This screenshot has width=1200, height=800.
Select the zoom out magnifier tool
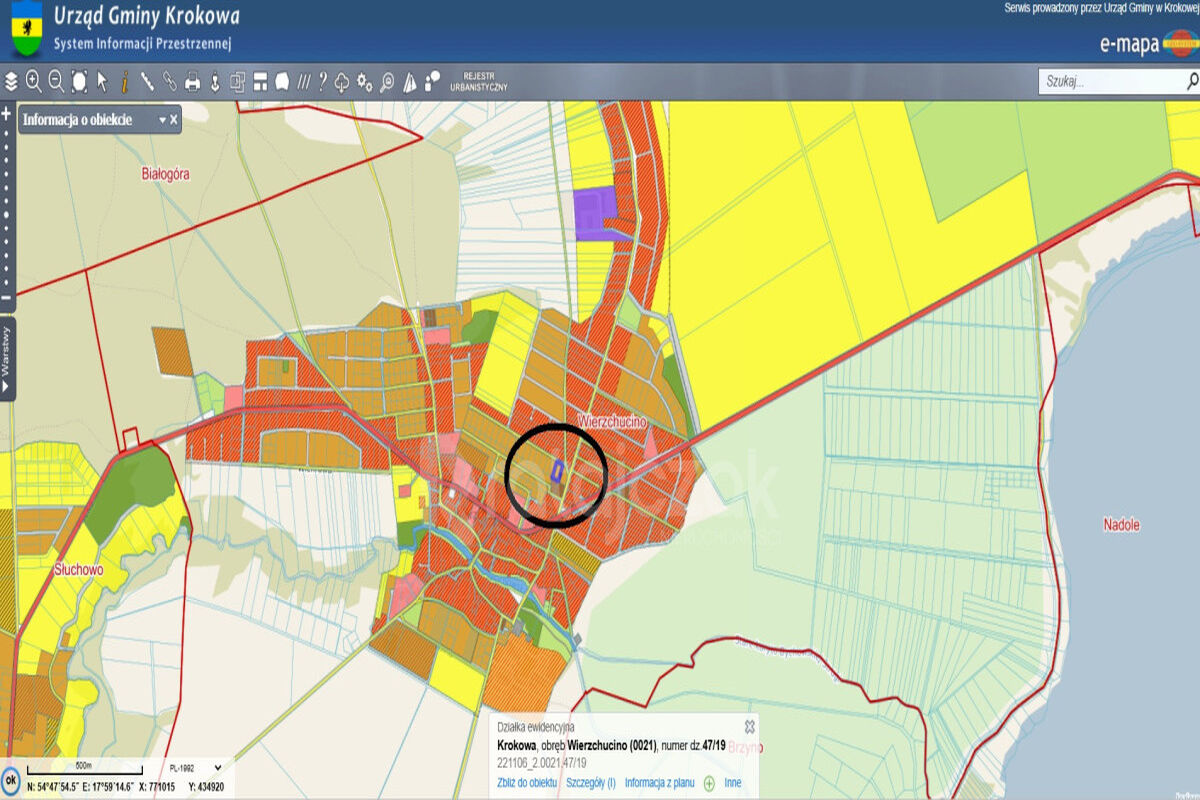coord(56,81)
